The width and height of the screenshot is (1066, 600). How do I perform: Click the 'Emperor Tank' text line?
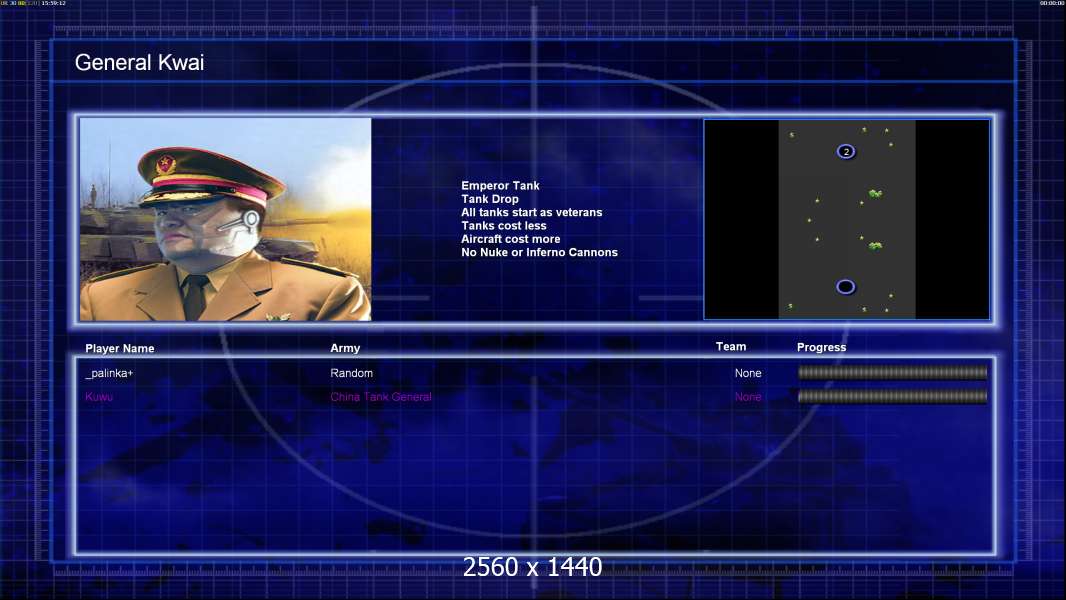coord(500,186)
